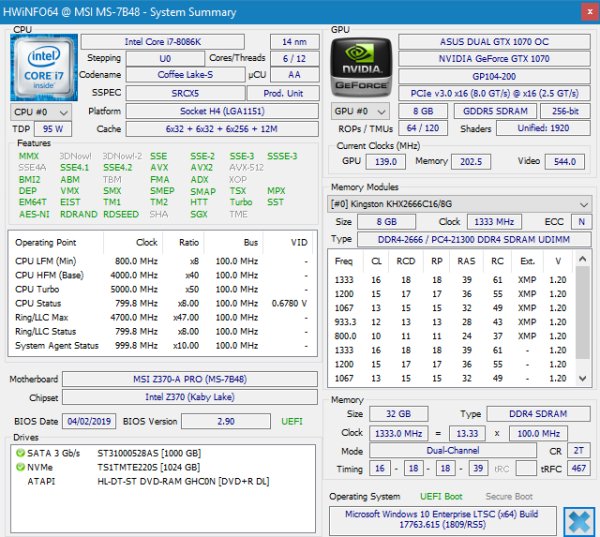Click the Dual-Channel mode field

[453, 450]
